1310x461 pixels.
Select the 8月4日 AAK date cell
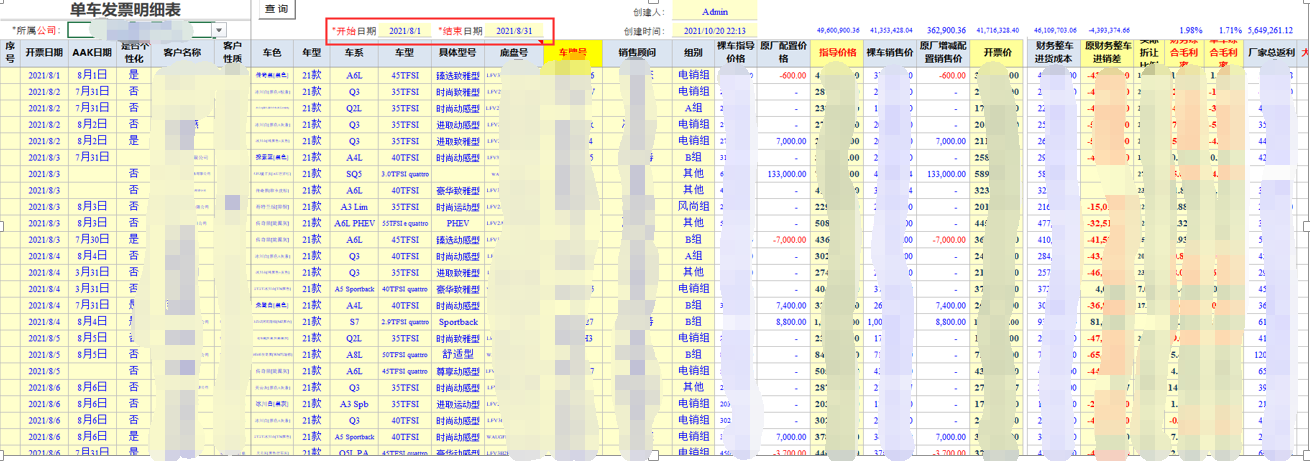91,322
